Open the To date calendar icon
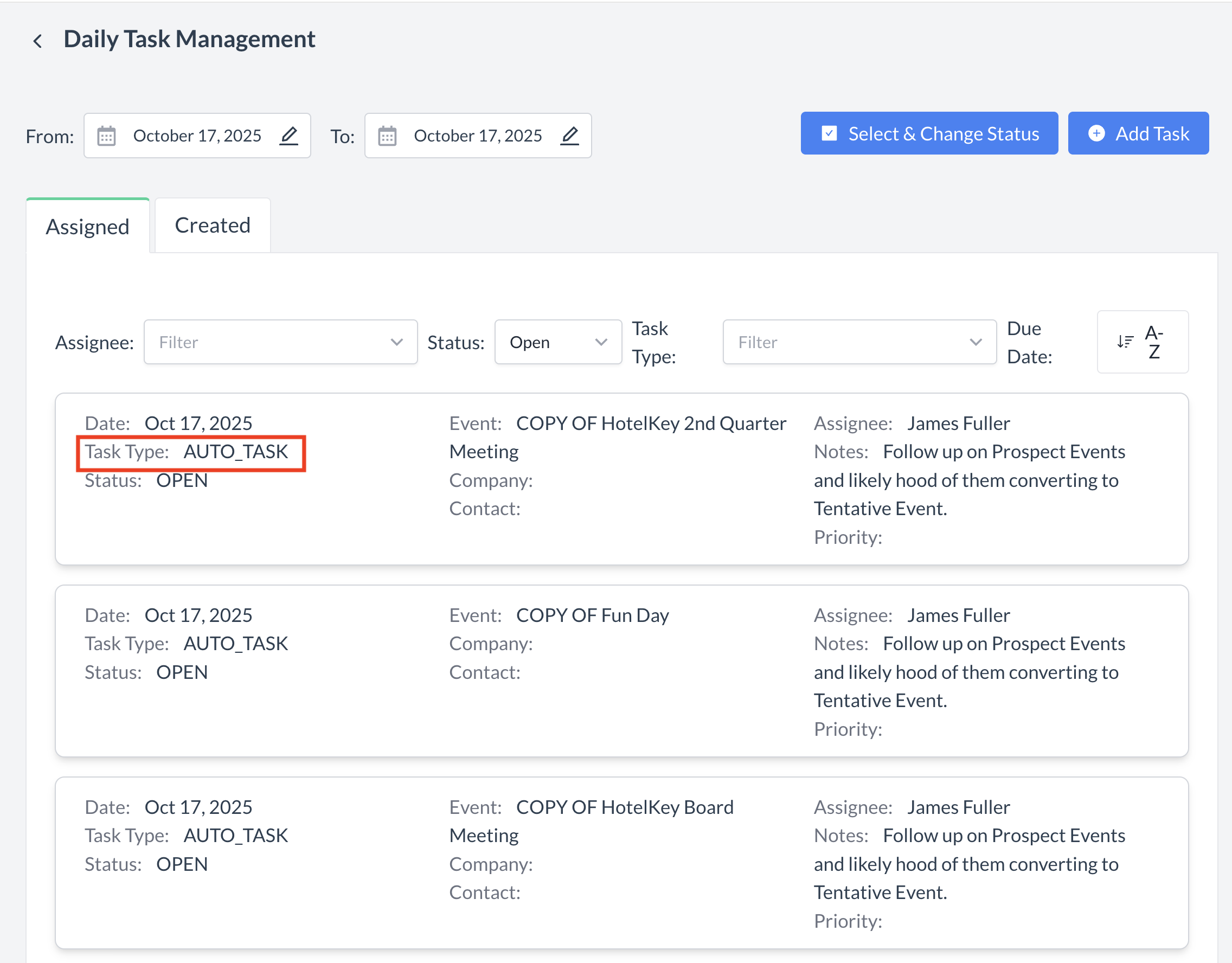Image resolution: width=1232 pixels, height=963 pixels. click(387, 136)
